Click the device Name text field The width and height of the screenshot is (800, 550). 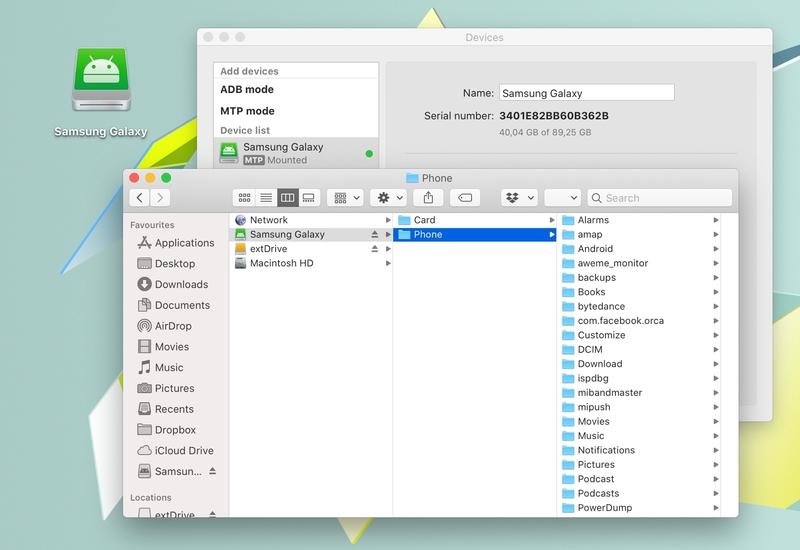point(586,93)
